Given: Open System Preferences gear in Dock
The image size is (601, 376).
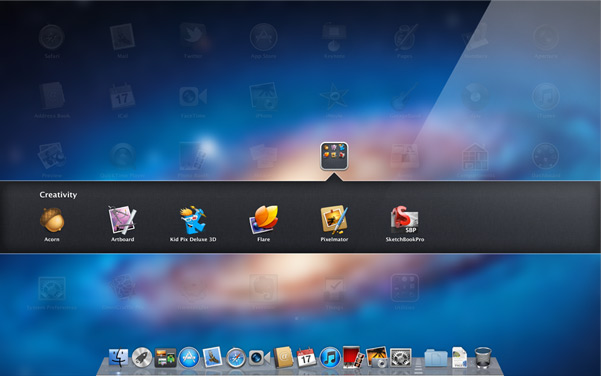Looking at the screenshot, I should pos(401,357).
